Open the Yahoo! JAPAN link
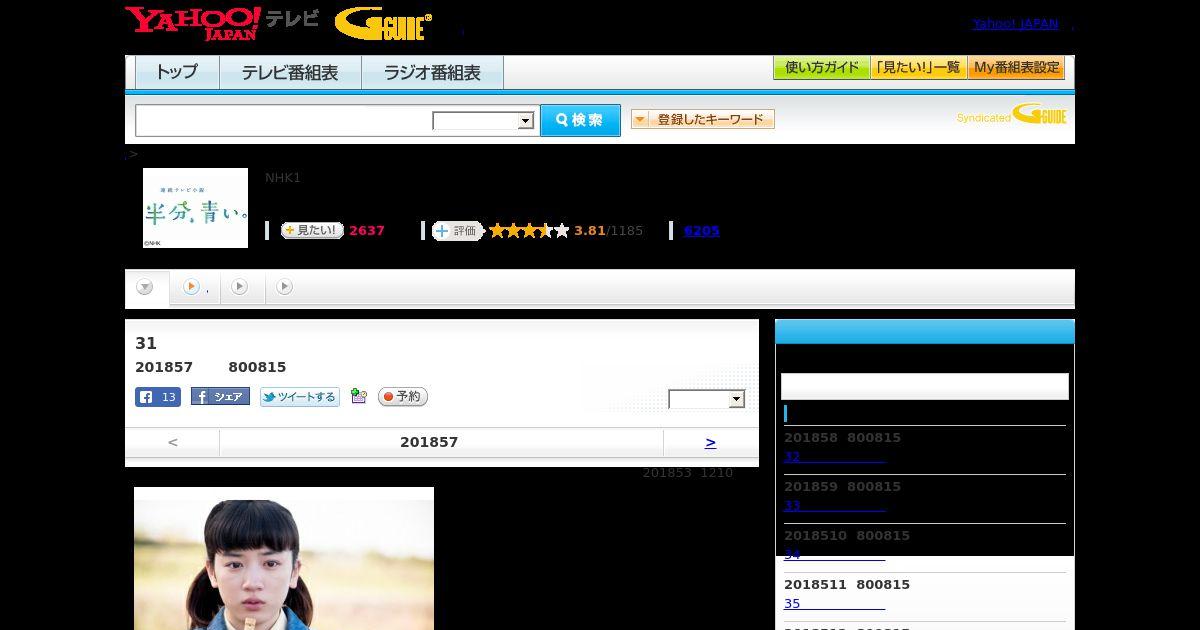1200x630 pixels. (1015, 24)
